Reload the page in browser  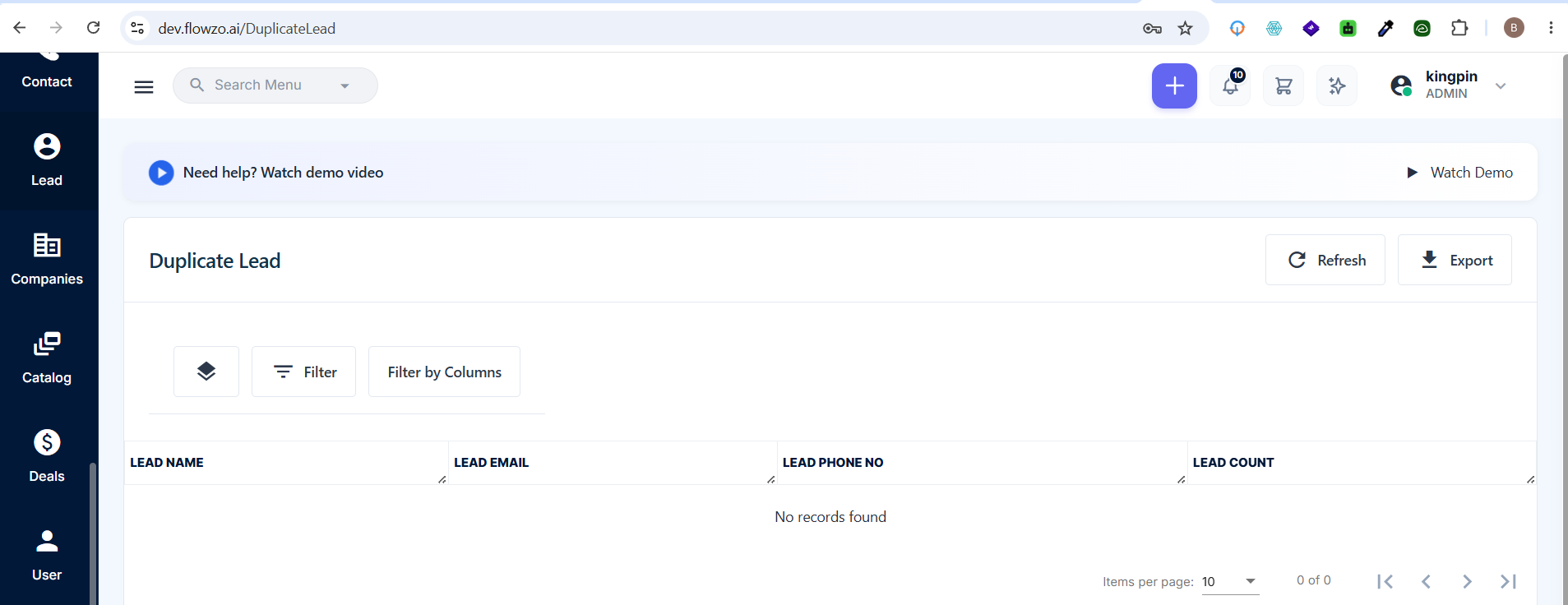click(94, 28)
